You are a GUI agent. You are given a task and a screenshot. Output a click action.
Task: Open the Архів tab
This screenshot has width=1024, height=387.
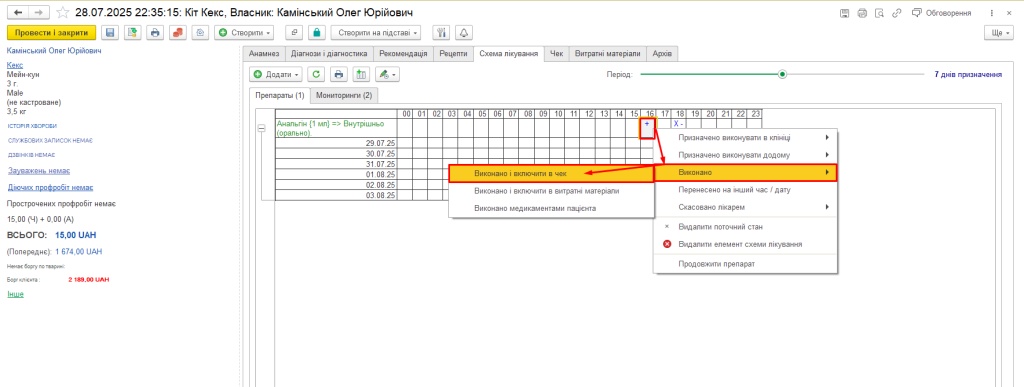click(x=662, y=54)
